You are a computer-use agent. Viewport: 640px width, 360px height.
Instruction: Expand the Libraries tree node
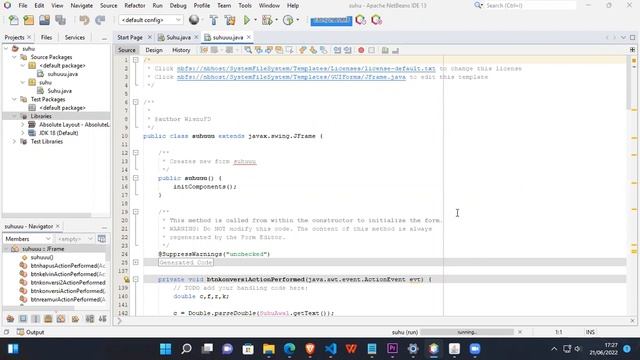click(x=14, y=116)
